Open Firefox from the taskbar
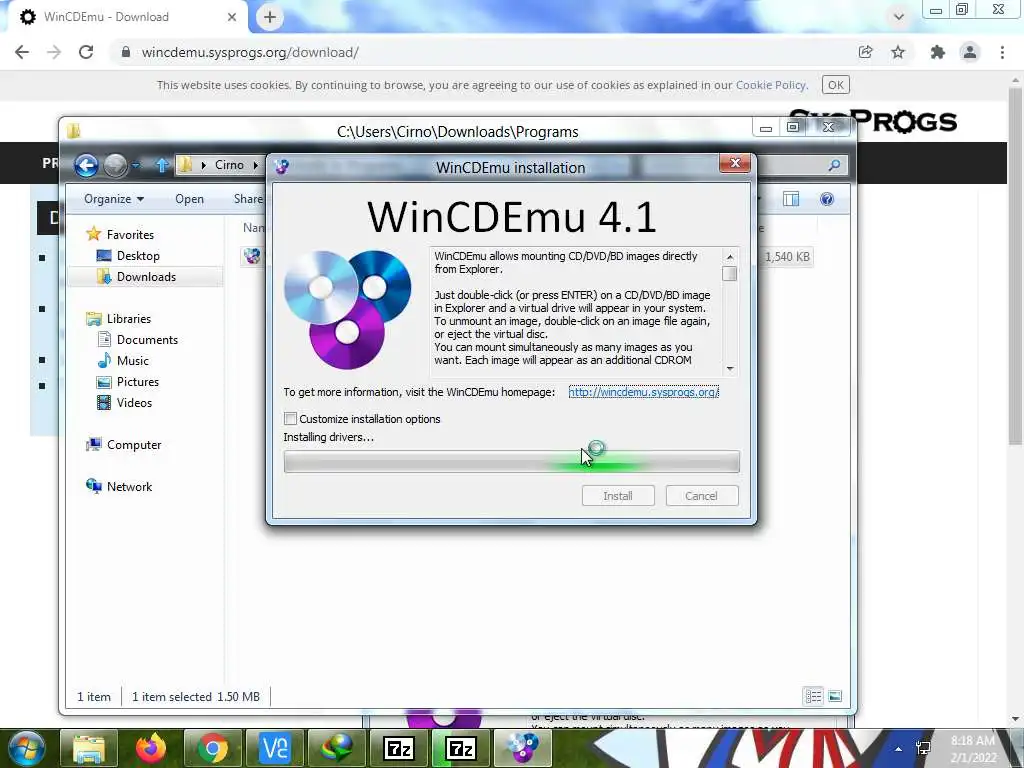Viewport: 1024px width, 768px height. (x=151, y=748)
